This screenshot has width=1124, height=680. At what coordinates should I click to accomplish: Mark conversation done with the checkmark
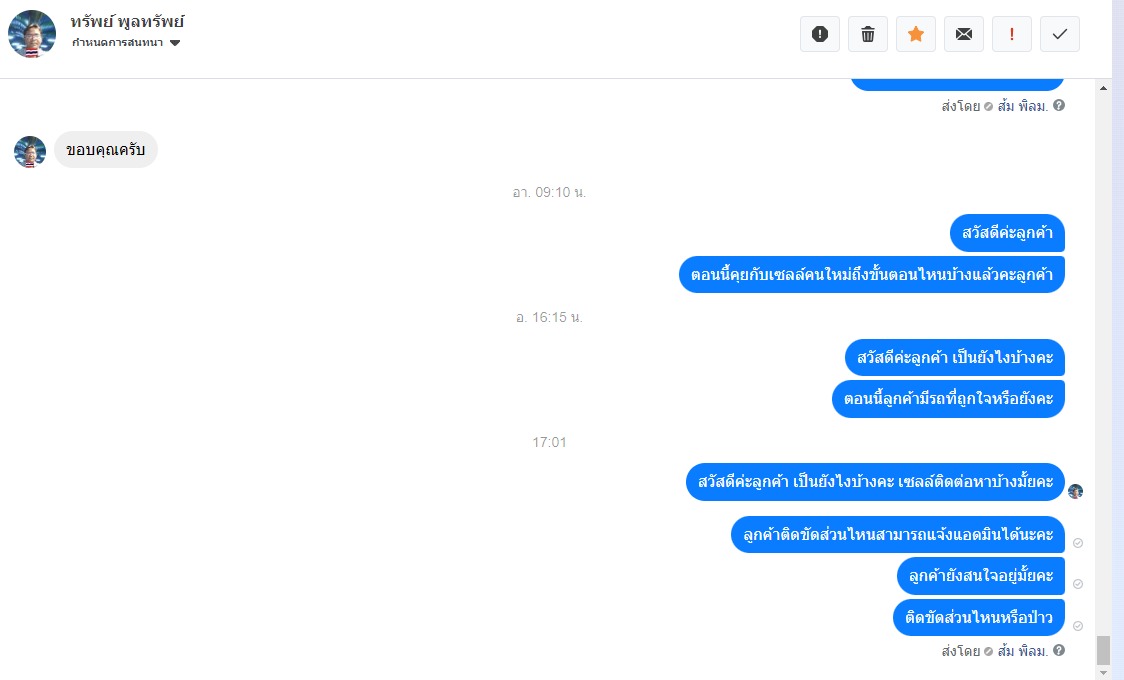pos(1059,34)
